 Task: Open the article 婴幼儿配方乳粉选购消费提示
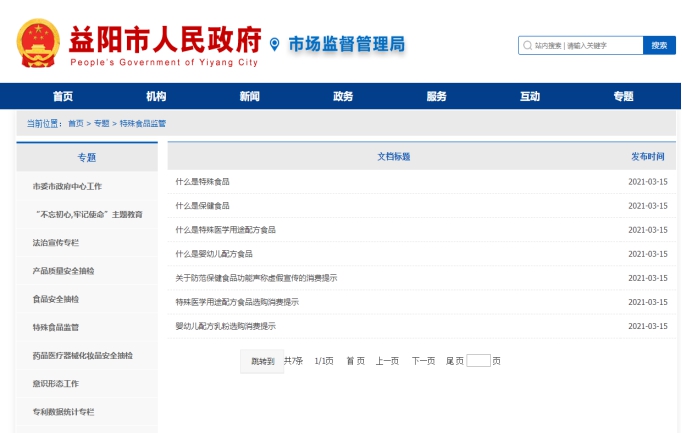[x=225, y=326]
